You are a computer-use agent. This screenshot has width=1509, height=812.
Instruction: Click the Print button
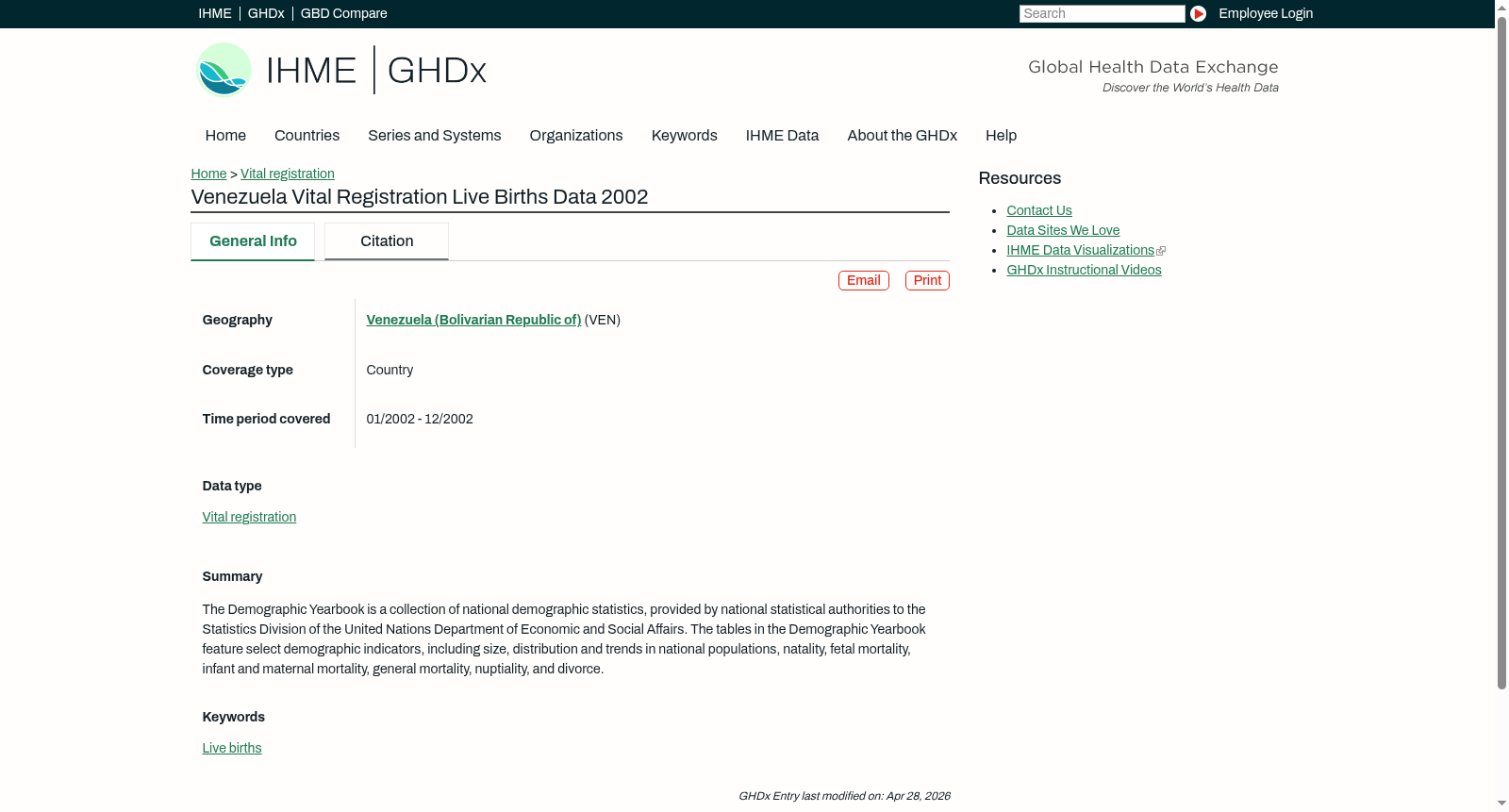(x=927, y=281)
